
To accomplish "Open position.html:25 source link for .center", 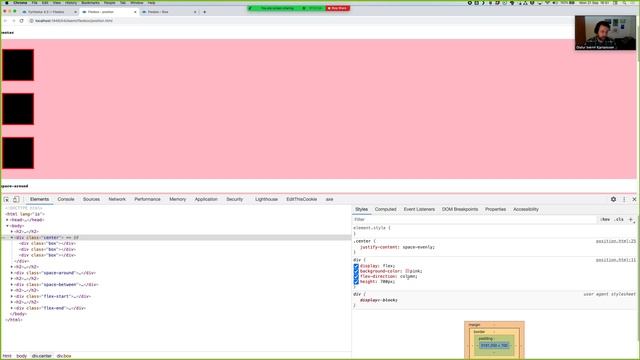I will coord(616,241).
